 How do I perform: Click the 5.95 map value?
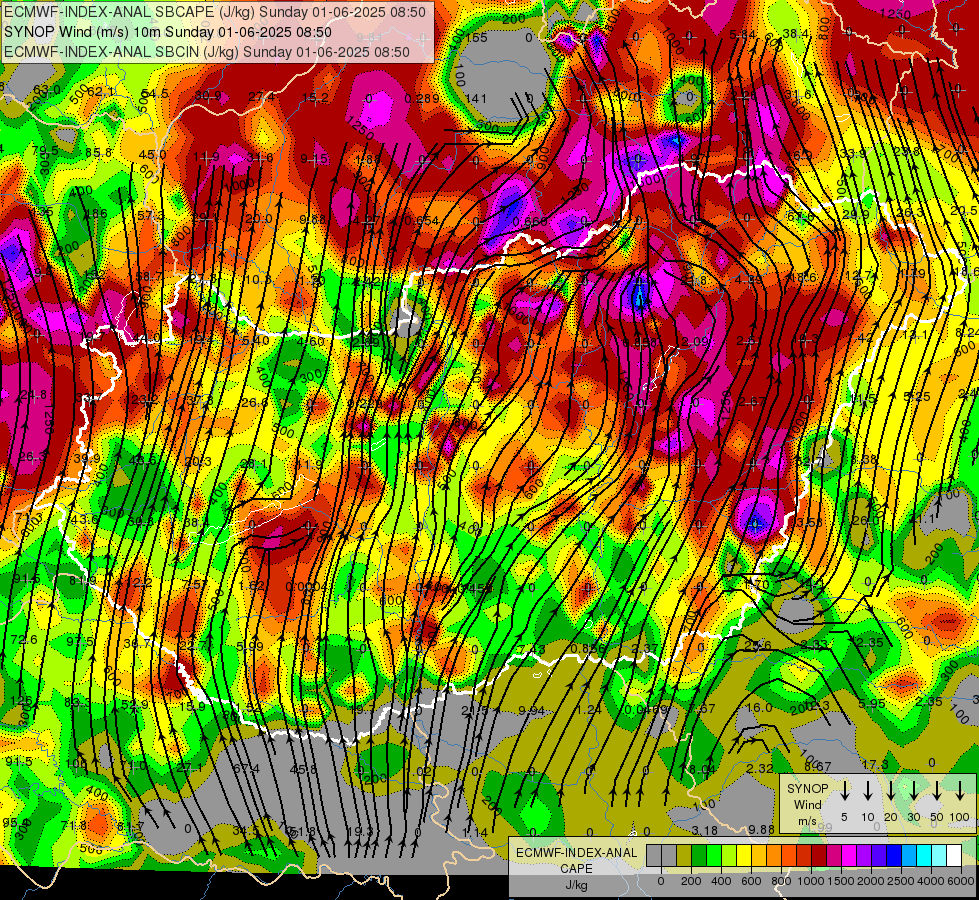tap(872, 703)
